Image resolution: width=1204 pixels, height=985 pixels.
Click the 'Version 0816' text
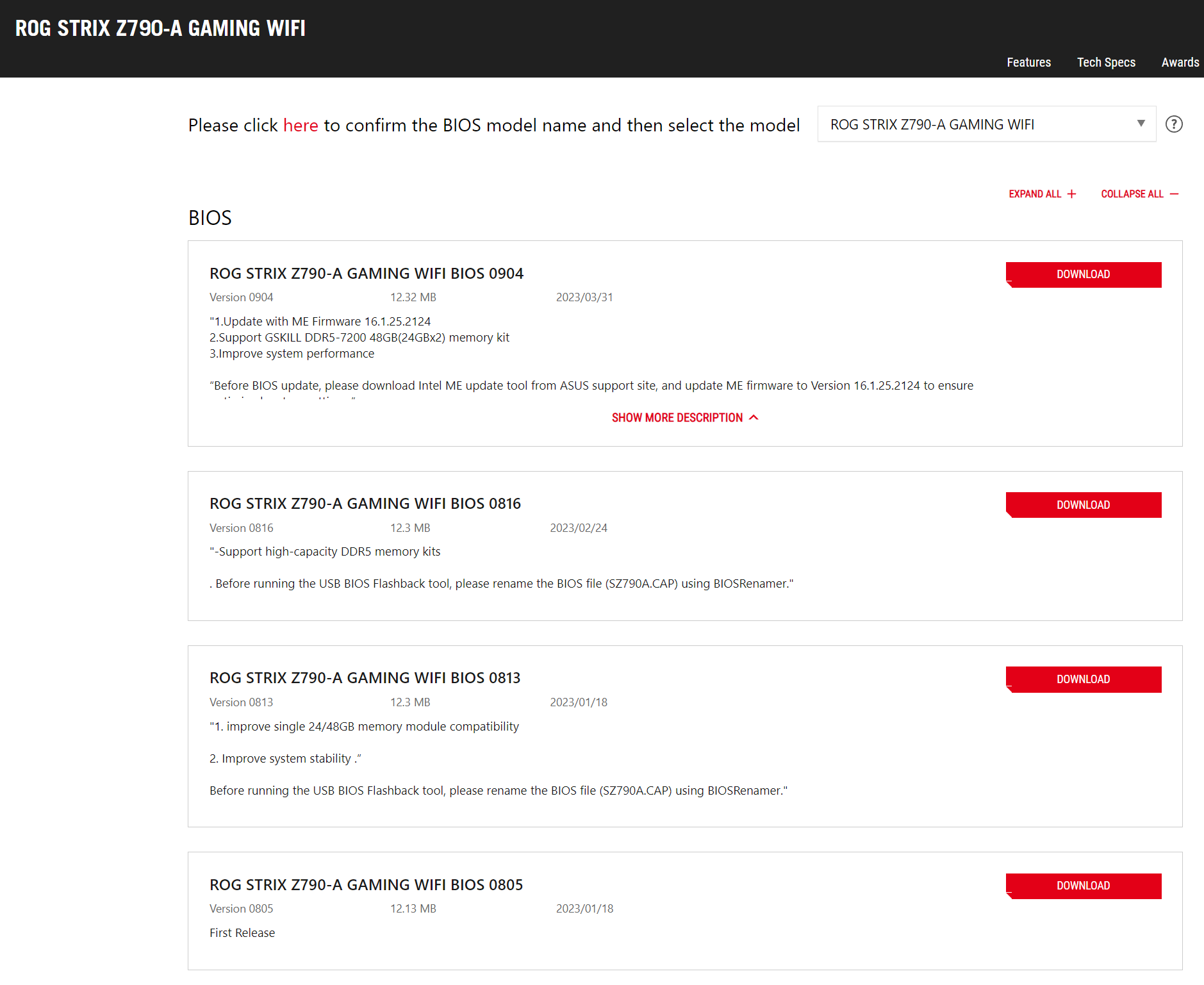[242, 528]
